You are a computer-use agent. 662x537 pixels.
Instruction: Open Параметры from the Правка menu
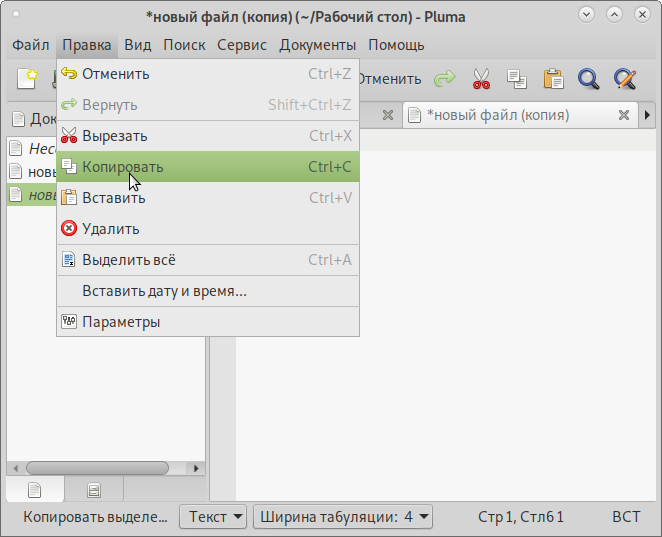point(121,322)
